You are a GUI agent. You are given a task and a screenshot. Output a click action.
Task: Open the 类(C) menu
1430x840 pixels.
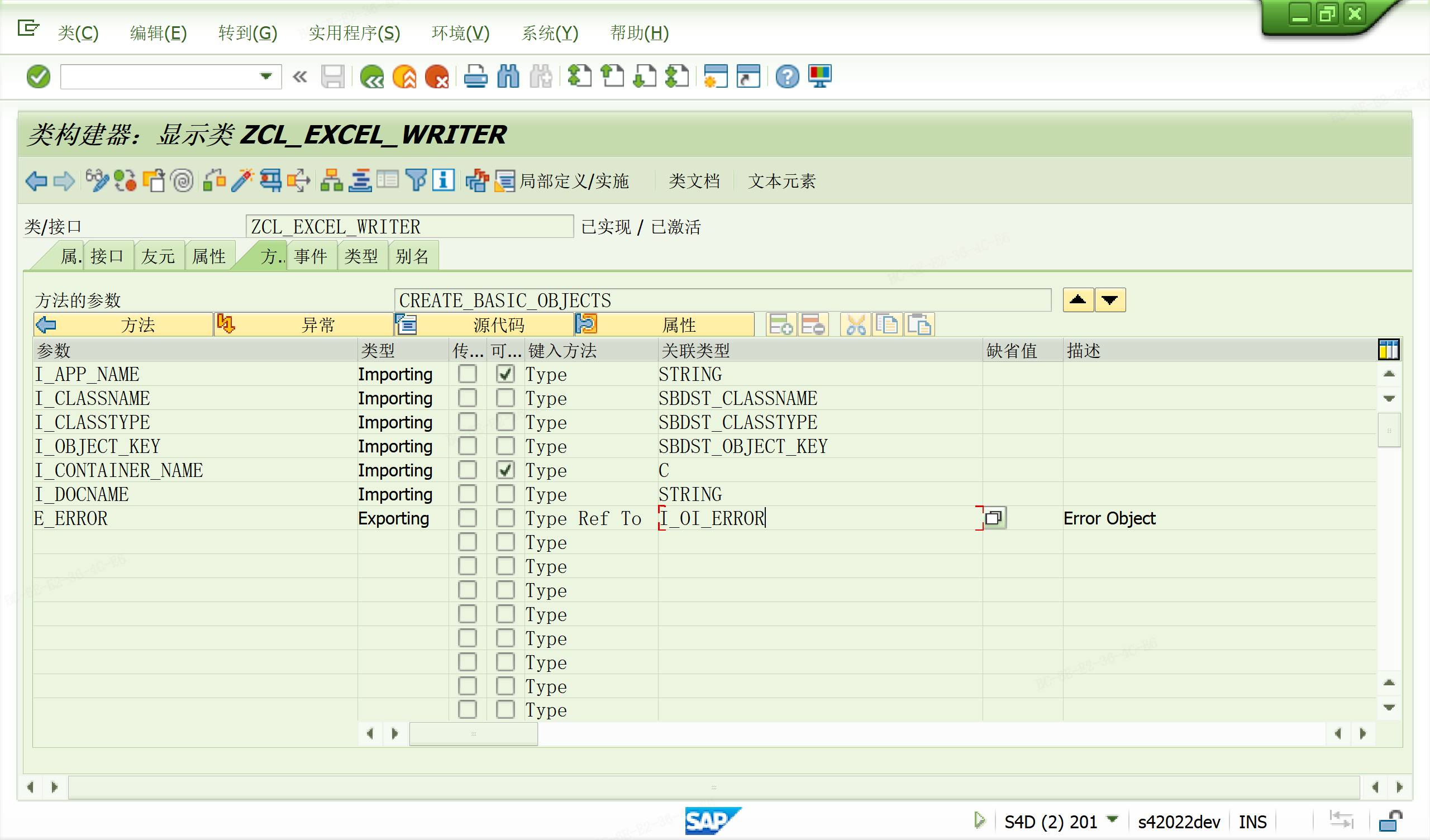click(x=78, y=33)
